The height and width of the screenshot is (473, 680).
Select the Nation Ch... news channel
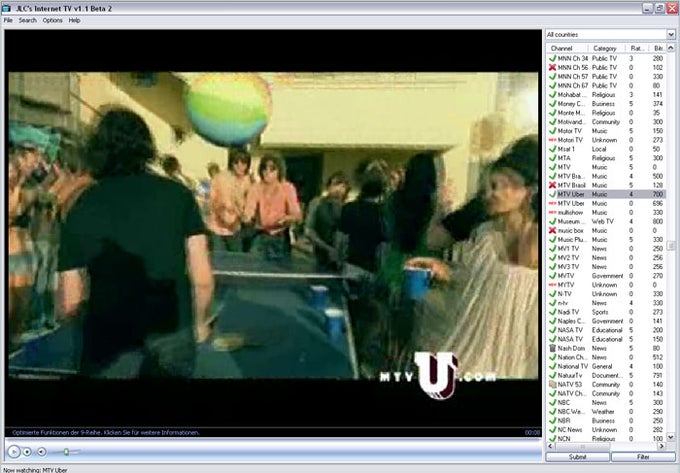(606, 357)
